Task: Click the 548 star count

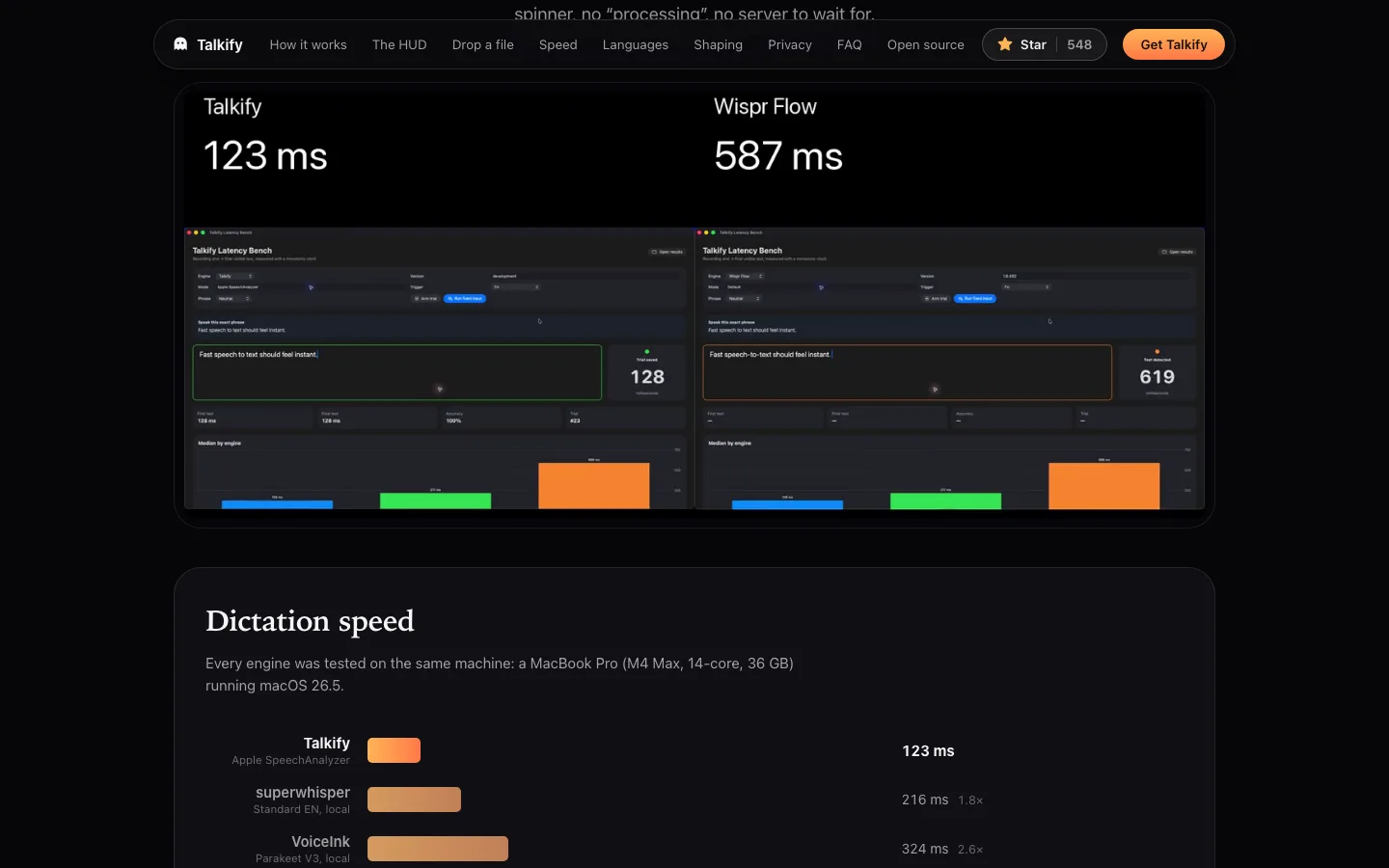Action: point(1079,44)
